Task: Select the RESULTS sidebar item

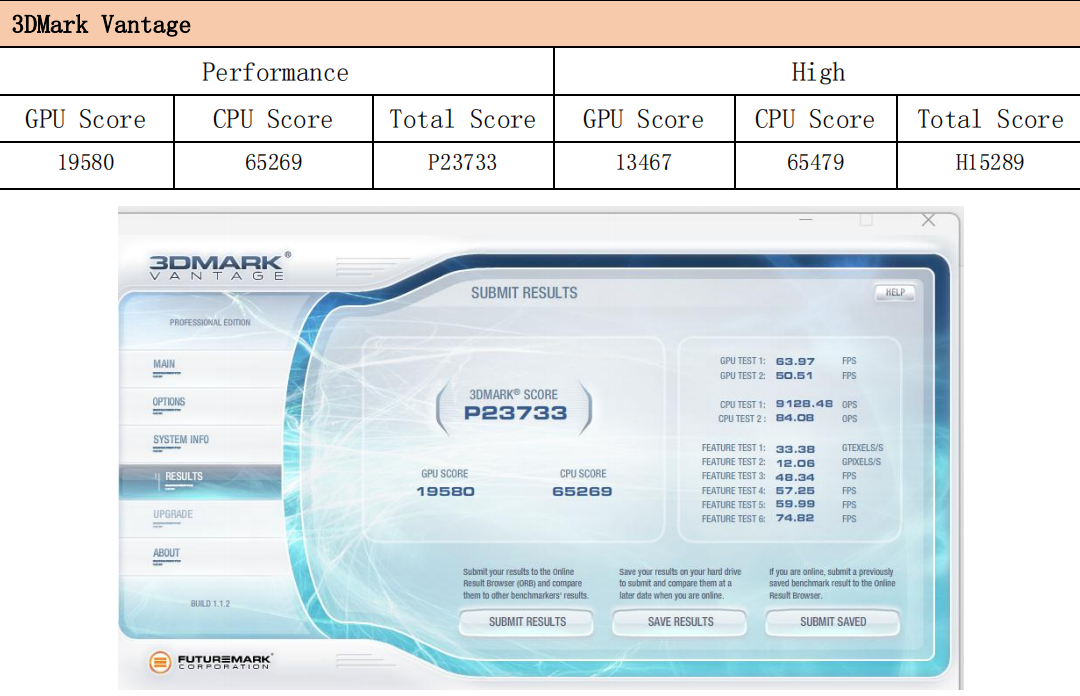Action: (x=184, y=477)
